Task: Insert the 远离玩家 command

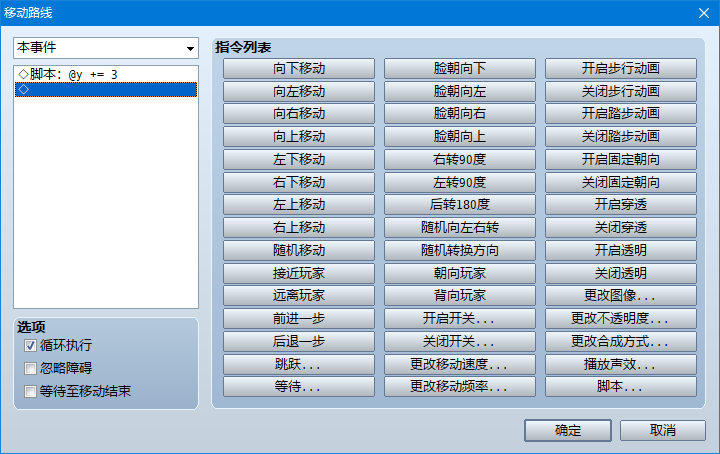Action: 299,296
